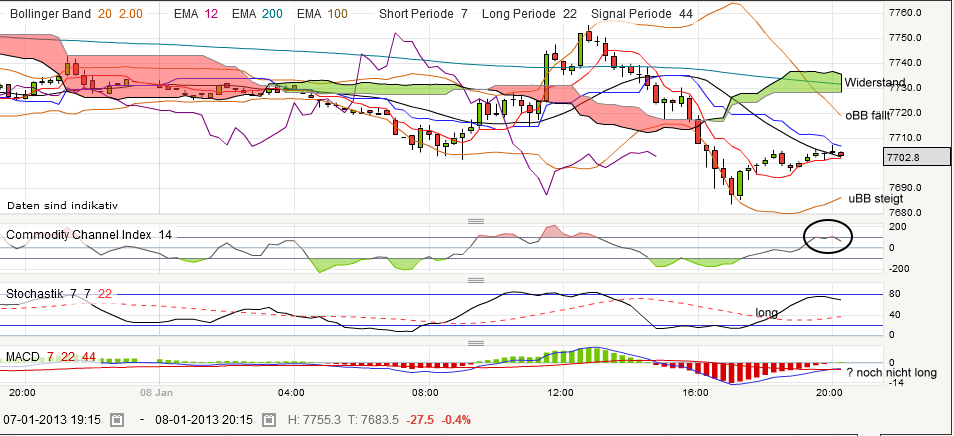The width and height of the screenshot is (954, 436).
Task: Open calendar picker beside 07-01-2013 19:15
Action: pos(117,420)
